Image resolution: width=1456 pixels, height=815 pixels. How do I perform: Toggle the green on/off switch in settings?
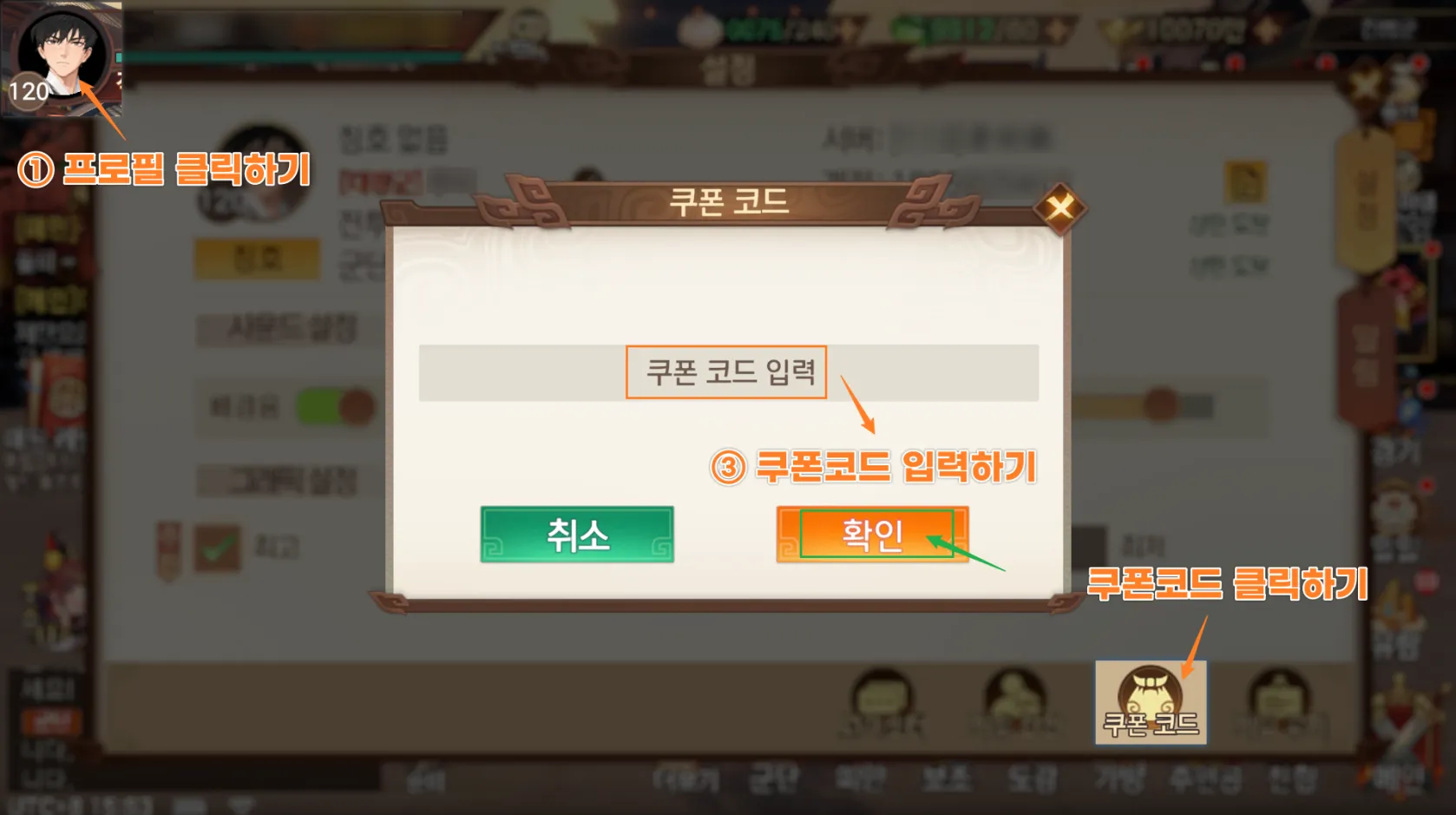pos(336,406)
